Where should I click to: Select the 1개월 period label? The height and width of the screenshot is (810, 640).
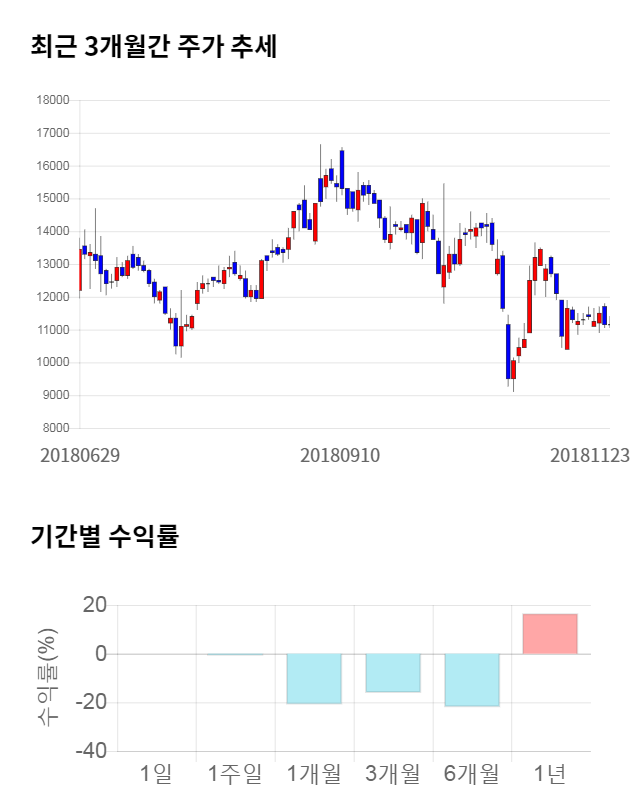click(314, 773)
